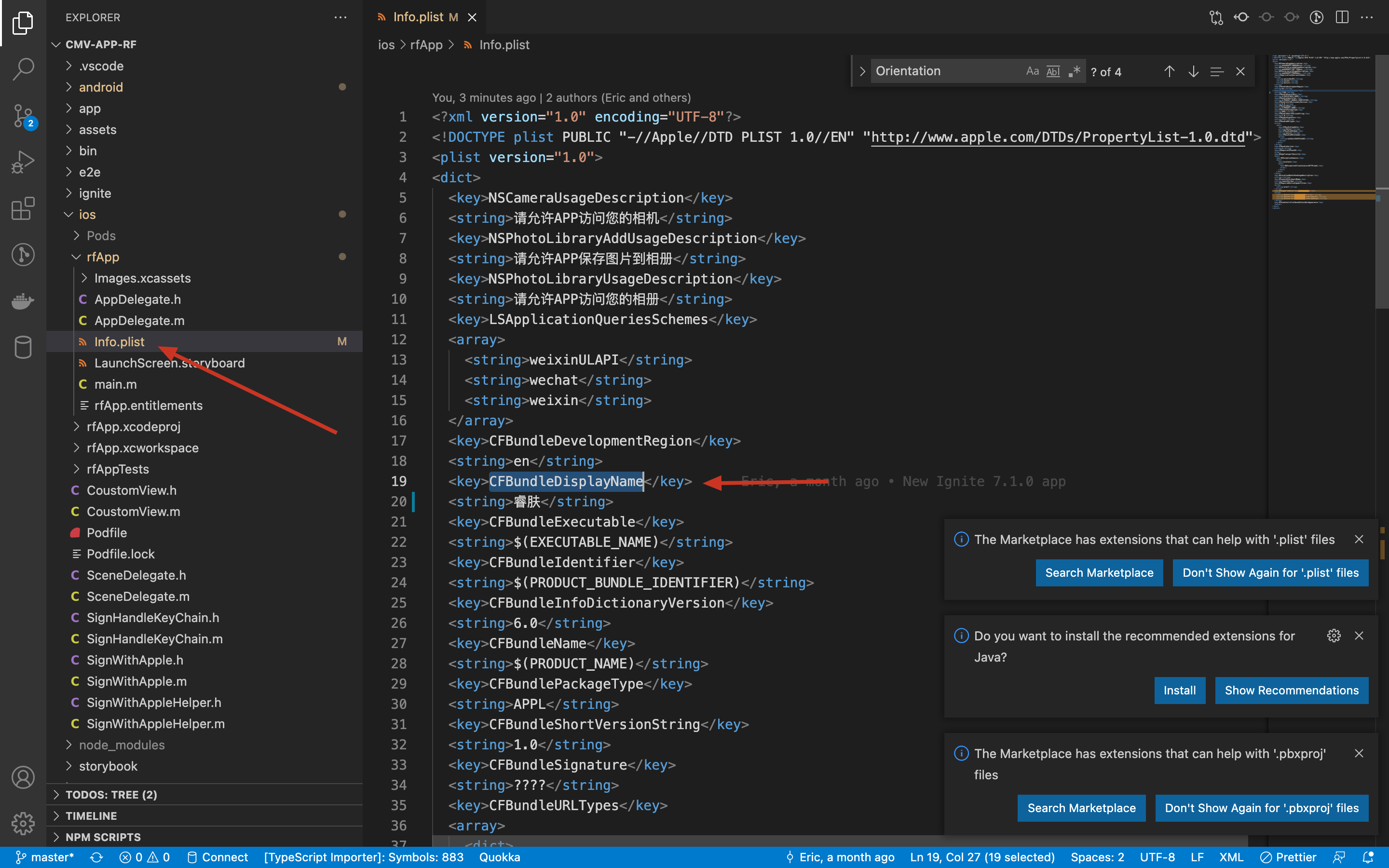Open the Search view in activity bar
This screenshot has width=1389, height=868.
[x=23, y=69]
